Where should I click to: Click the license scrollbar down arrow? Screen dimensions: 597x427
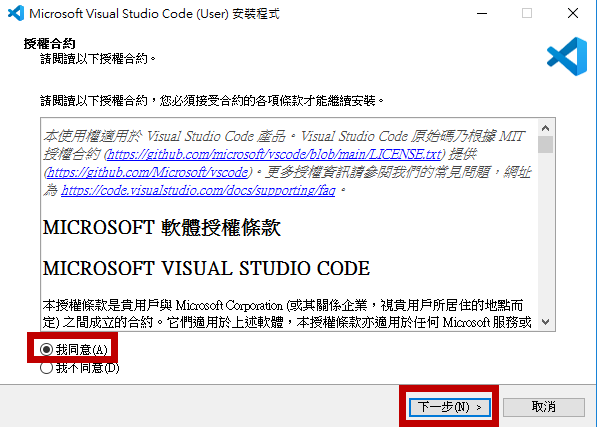(x=546, y=322)
